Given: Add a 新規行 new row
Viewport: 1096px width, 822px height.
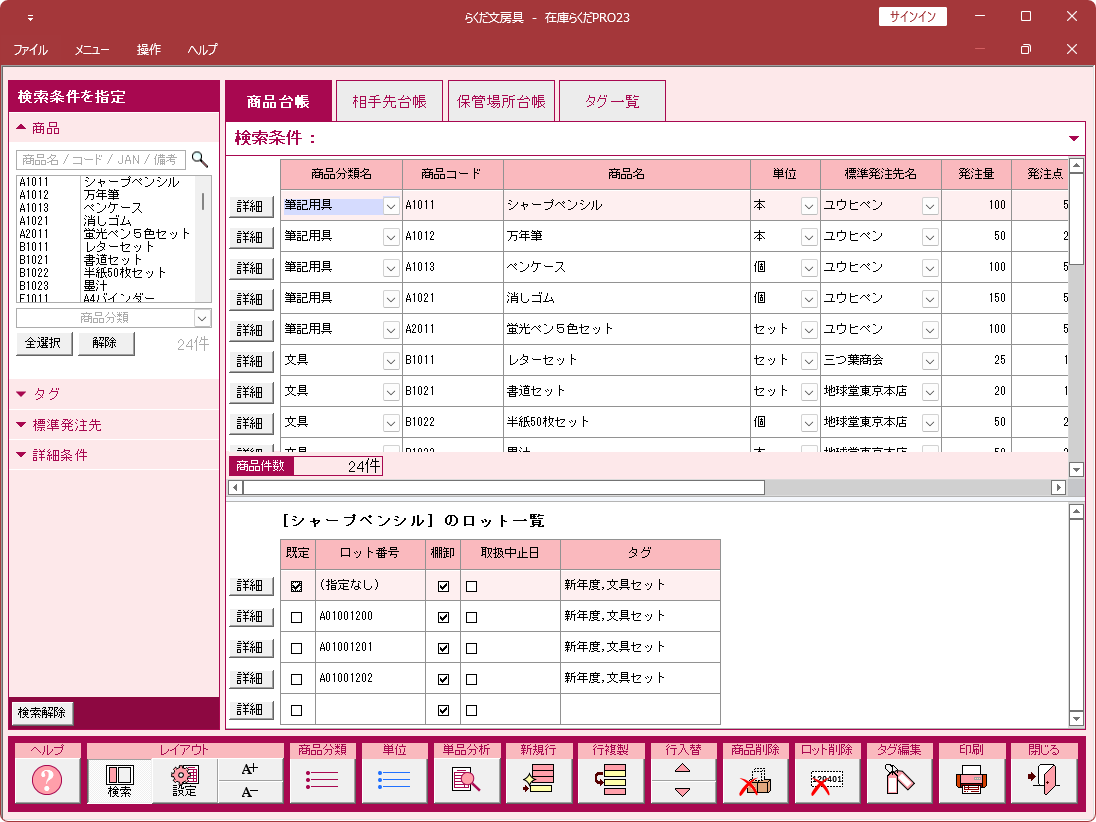Looking at the screenshot, I should click(538, 779).
